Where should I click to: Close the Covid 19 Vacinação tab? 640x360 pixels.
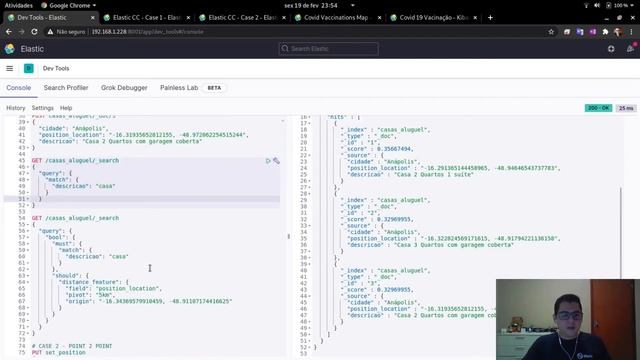475,18
